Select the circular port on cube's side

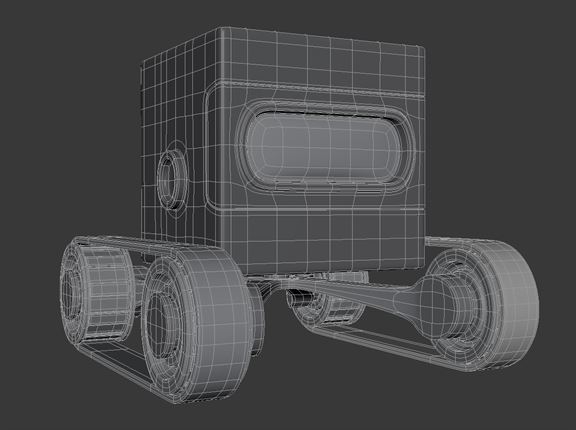[172, 180]
